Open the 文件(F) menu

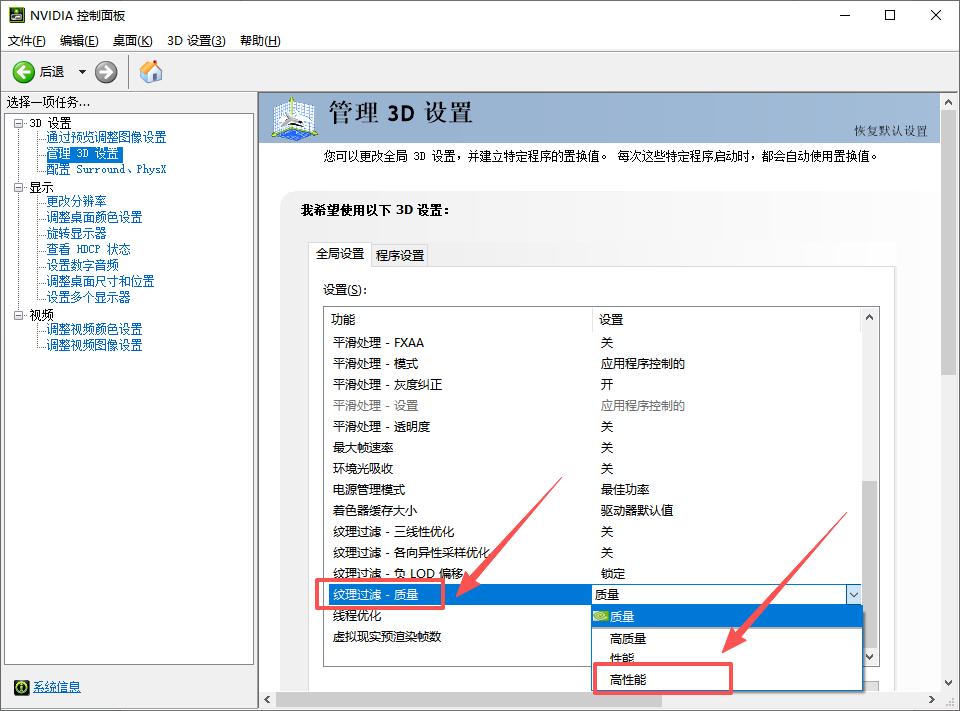click(x=26, y=40)
